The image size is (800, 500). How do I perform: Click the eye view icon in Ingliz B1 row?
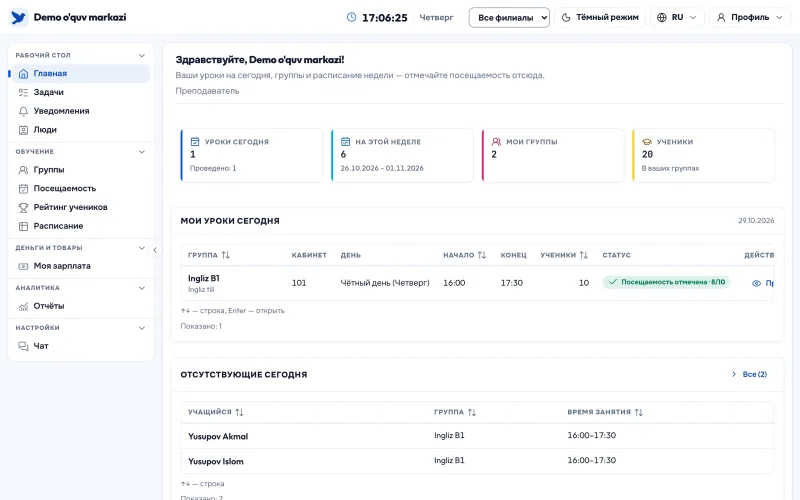(x=757, y=283)
